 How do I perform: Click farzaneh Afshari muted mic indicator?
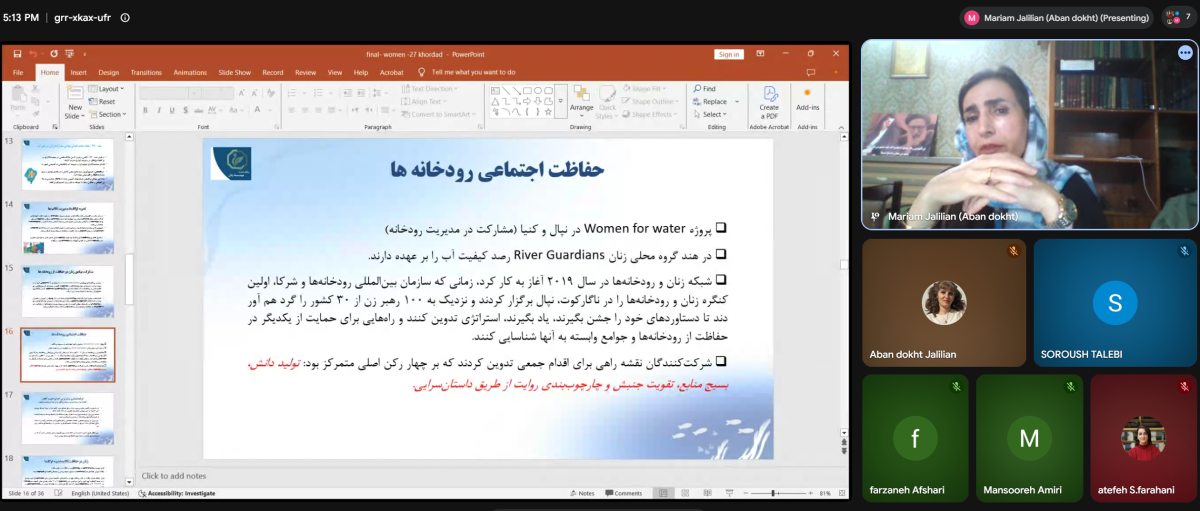[x=956, y=387]
